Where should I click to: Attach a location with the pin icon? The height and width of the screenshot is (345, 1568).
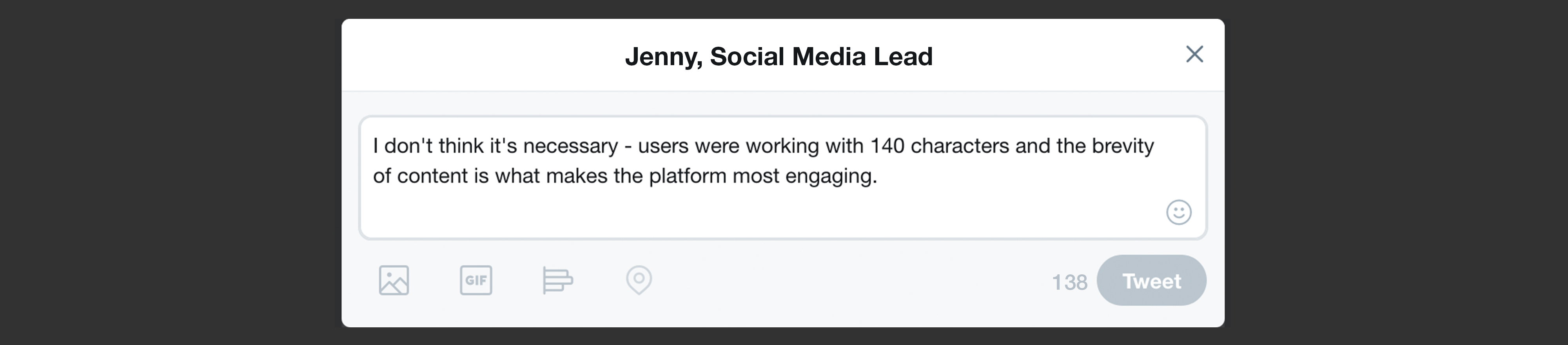pos(639,280)
